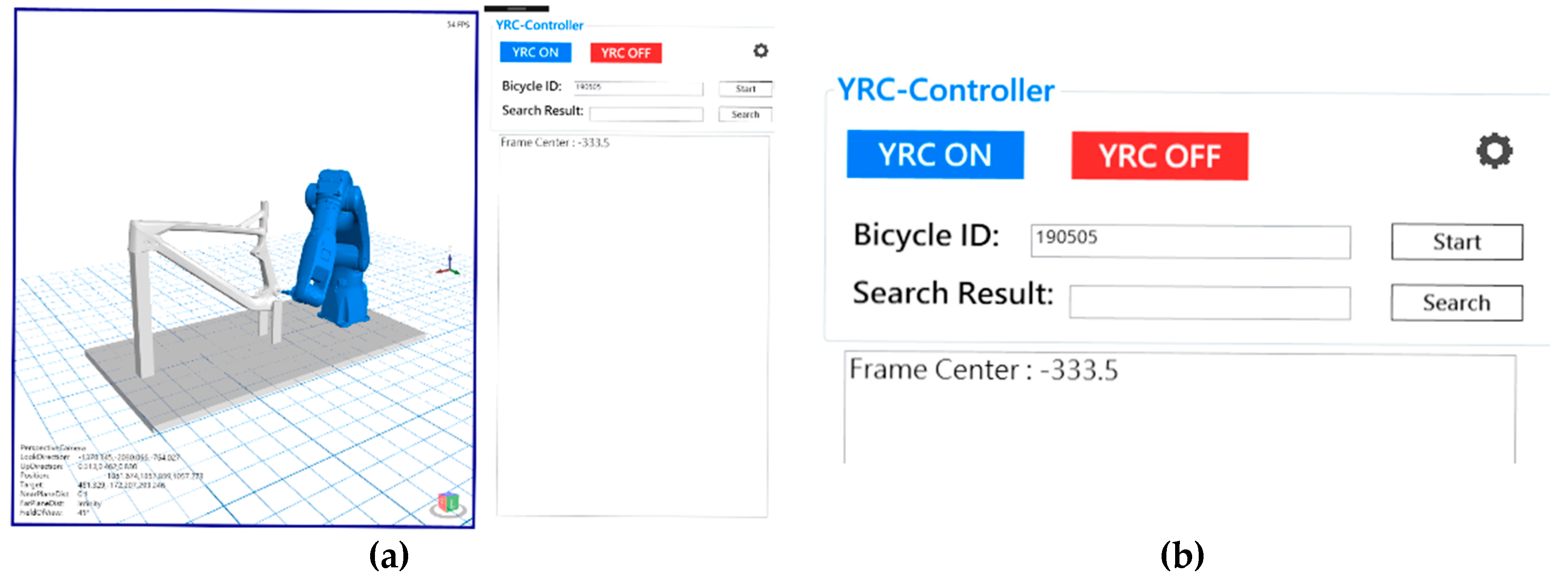The width and height of the screenshot is (1568, 580).
Task: Click the small Search Result input field
Action: click(x=646, y=114)
